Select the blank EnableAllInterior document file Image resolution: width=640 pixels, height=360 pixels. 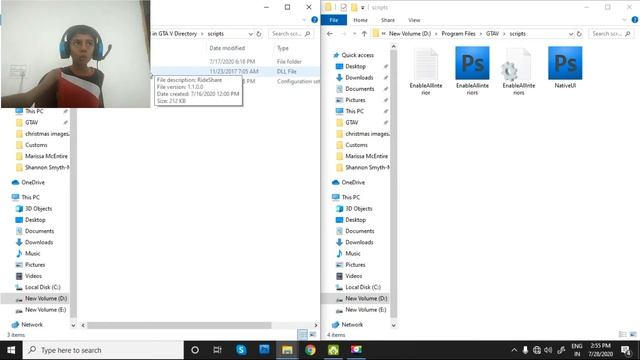pos(426,71)
